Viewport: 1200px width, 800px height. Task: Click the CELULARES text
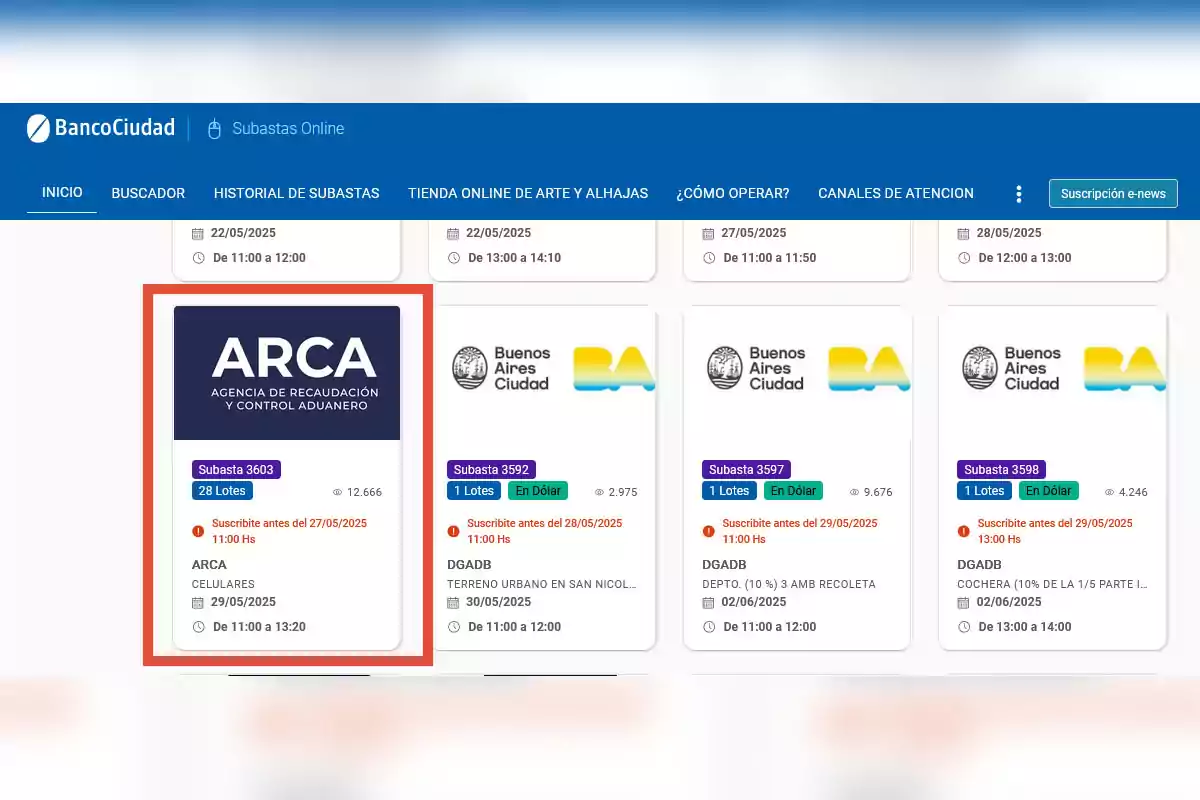[223, 584]
